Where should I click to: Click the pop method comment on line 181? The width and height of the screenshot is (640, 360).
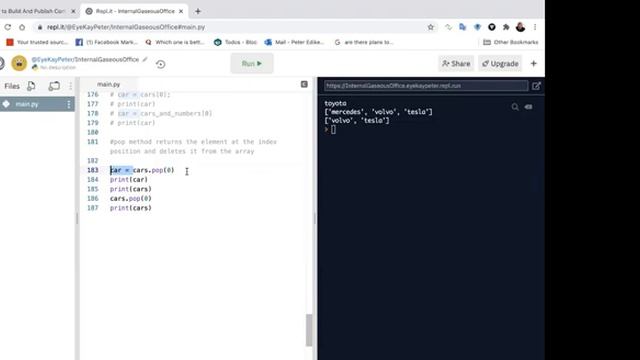click(193, 147)
